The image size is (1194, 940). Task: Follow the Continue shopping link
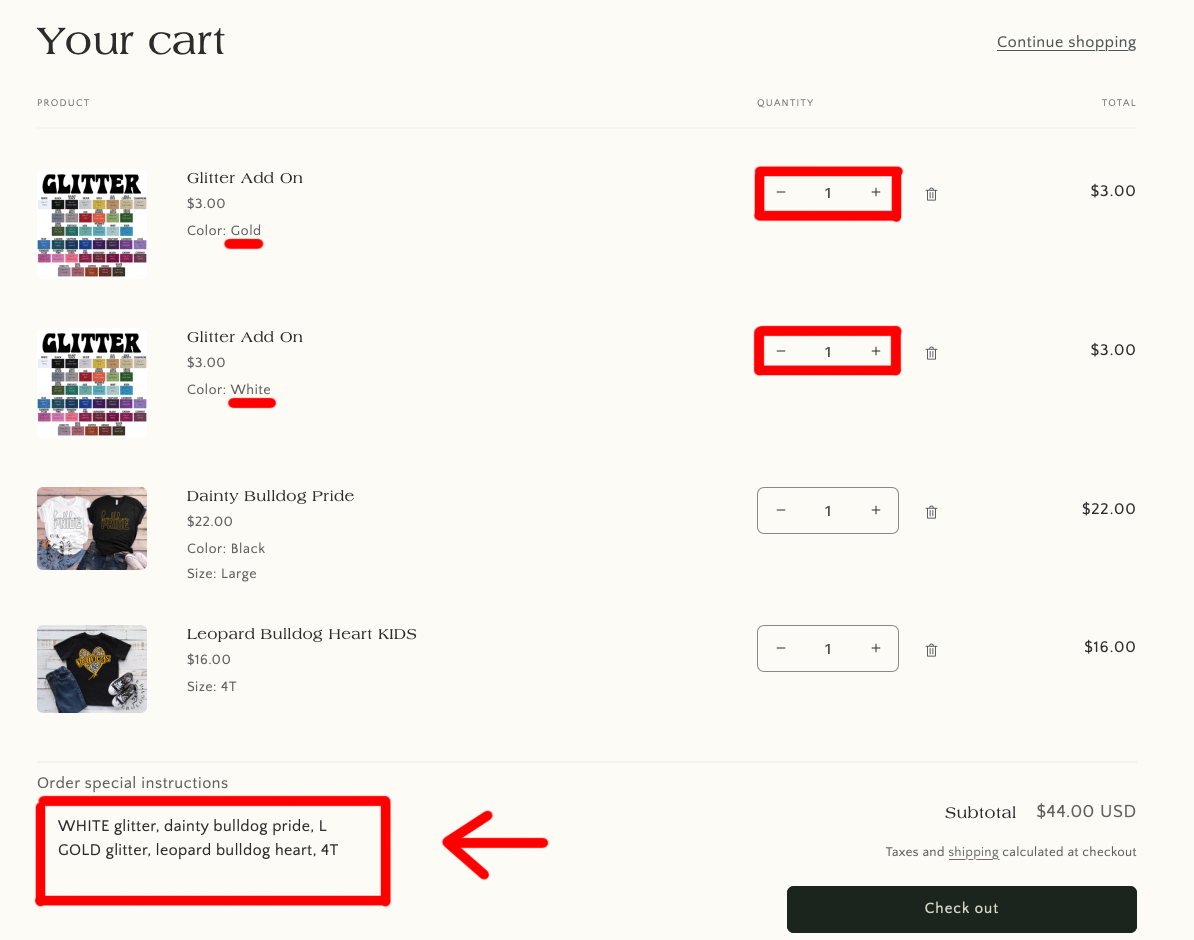pos(1066,42)
